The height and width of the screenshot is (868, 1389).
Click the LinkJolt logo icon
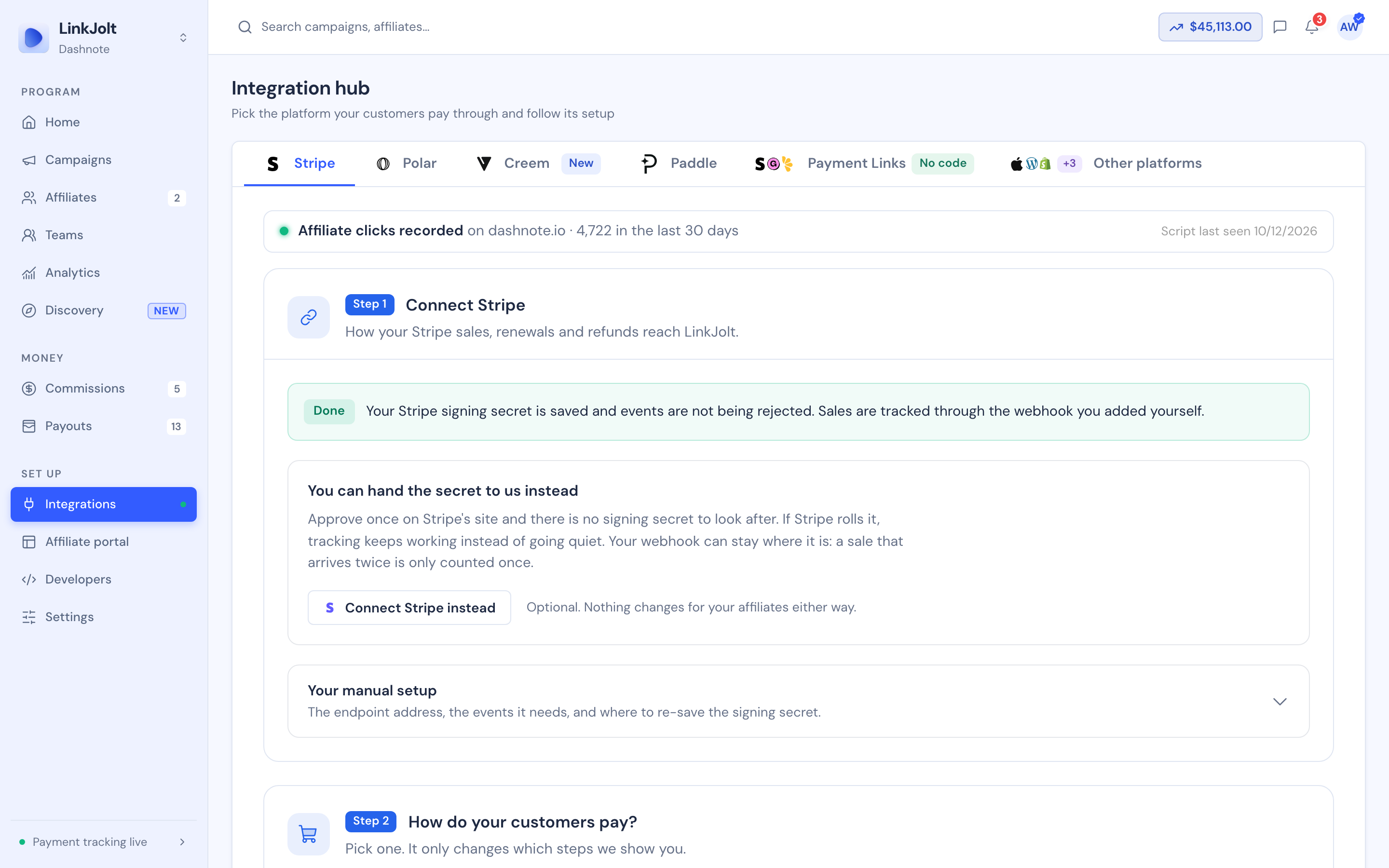click(x=34, y=38)
